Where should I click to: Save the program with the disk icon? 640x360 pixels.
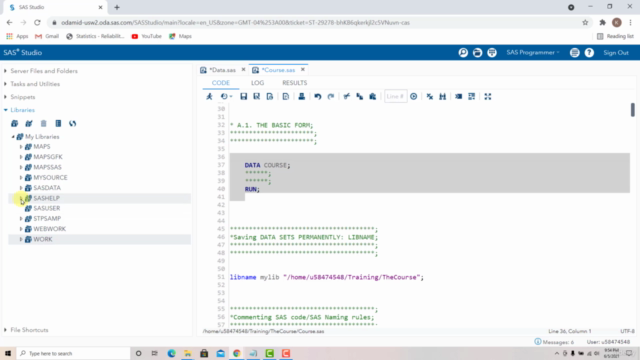[244, 97]
